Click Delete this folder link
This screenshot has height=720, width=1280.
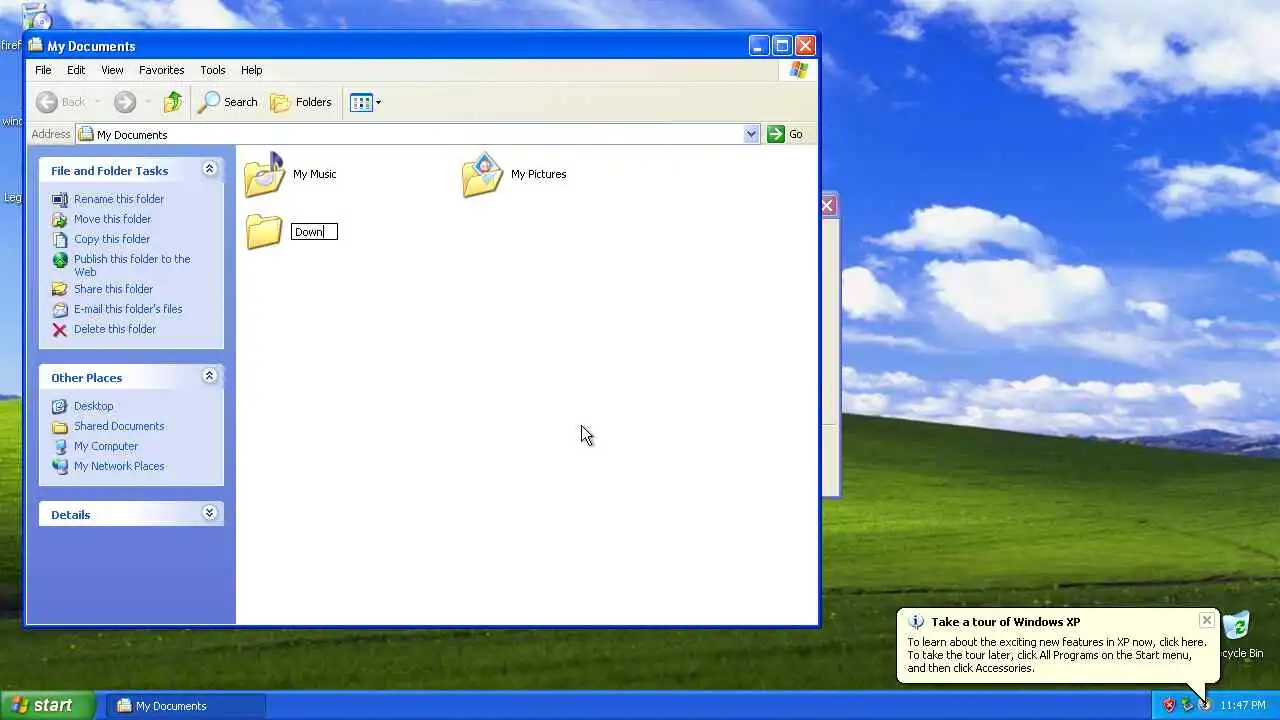pos(115,329)
